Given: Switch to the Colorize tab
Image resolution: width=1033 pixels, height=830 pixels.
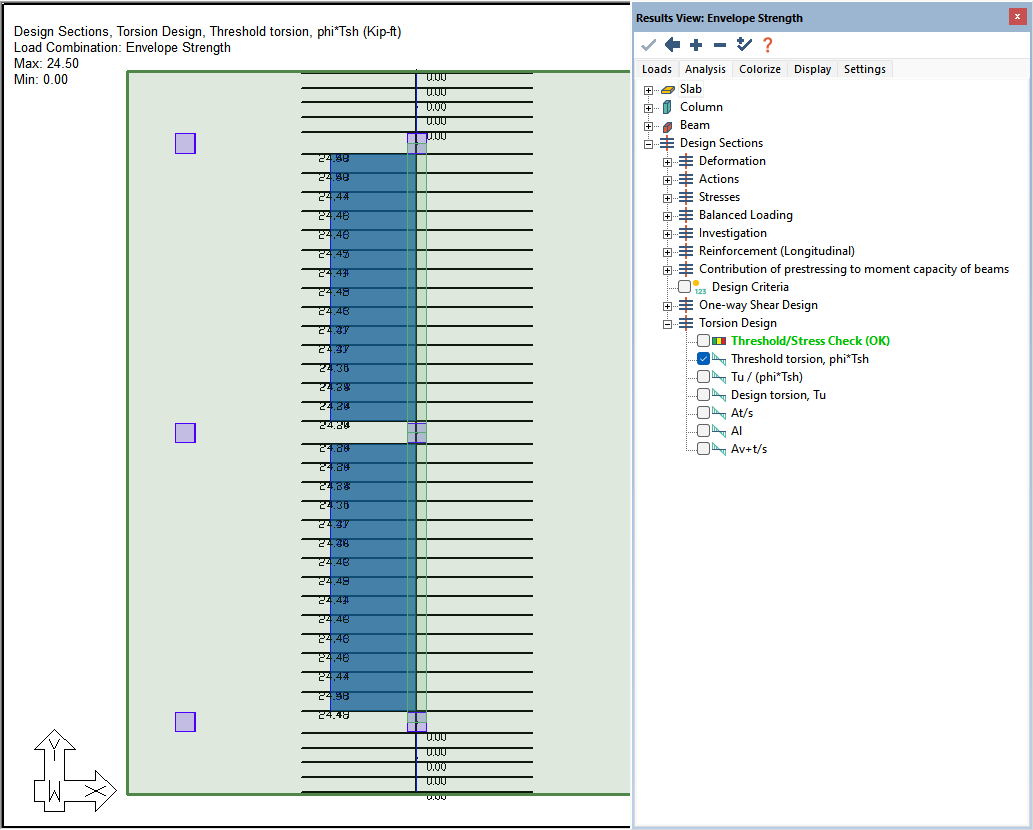Looking at the screenshot, I should (759, 69).
